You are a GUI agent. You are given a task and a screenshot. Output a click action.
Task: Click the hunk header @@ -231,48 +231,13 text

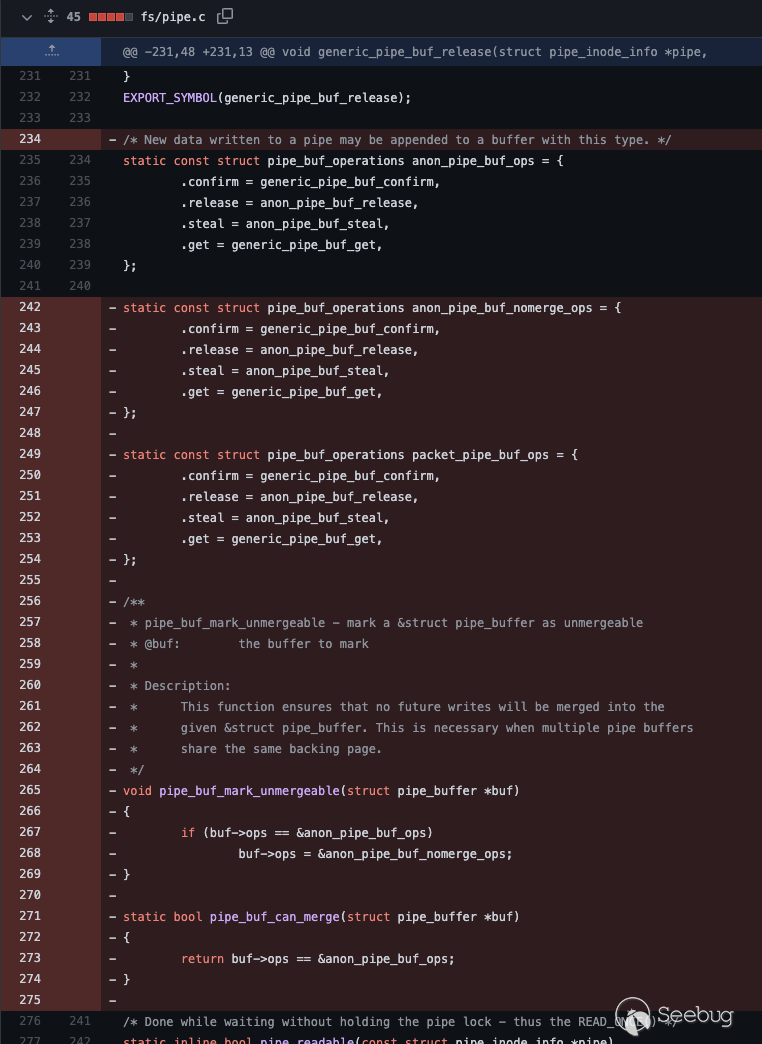tap(415, 51)
